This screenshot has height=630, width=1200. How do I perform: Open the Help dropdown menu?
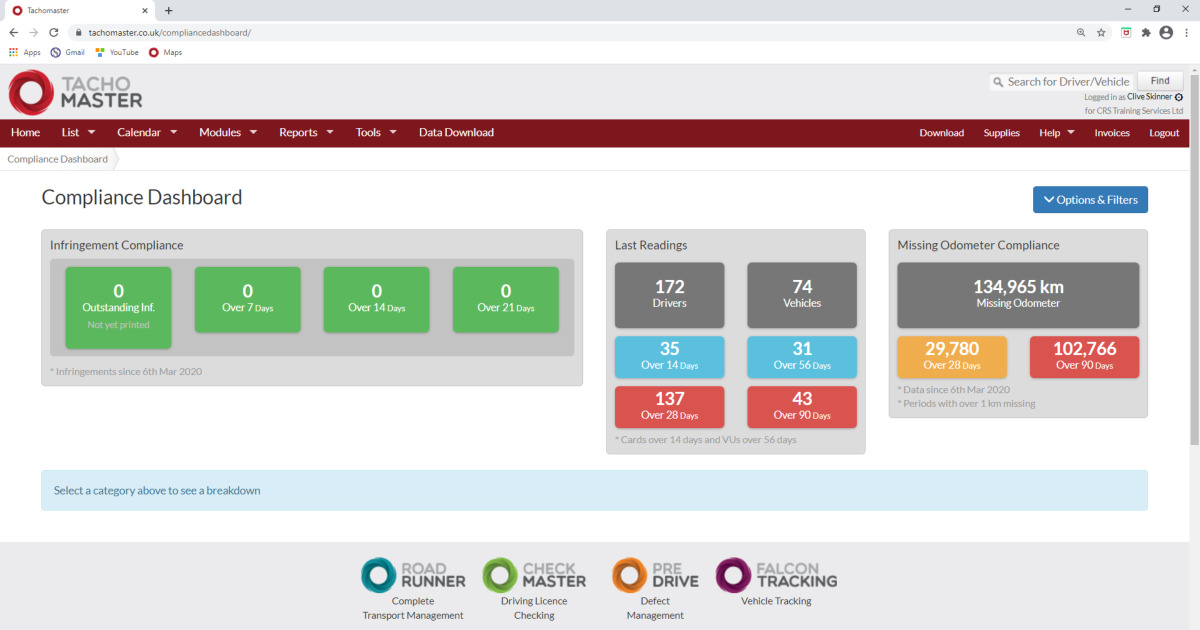coord(1056,133)
